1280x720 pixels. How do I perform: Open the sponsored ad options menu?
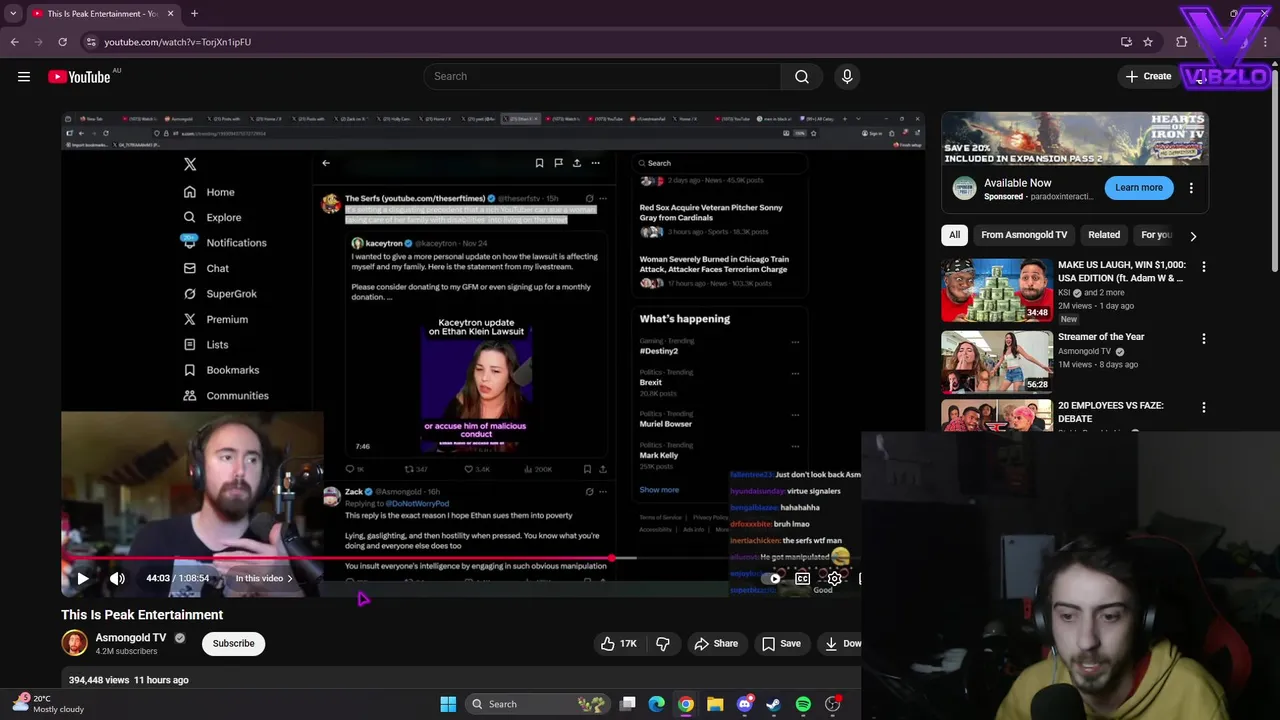pos(1191,188)
